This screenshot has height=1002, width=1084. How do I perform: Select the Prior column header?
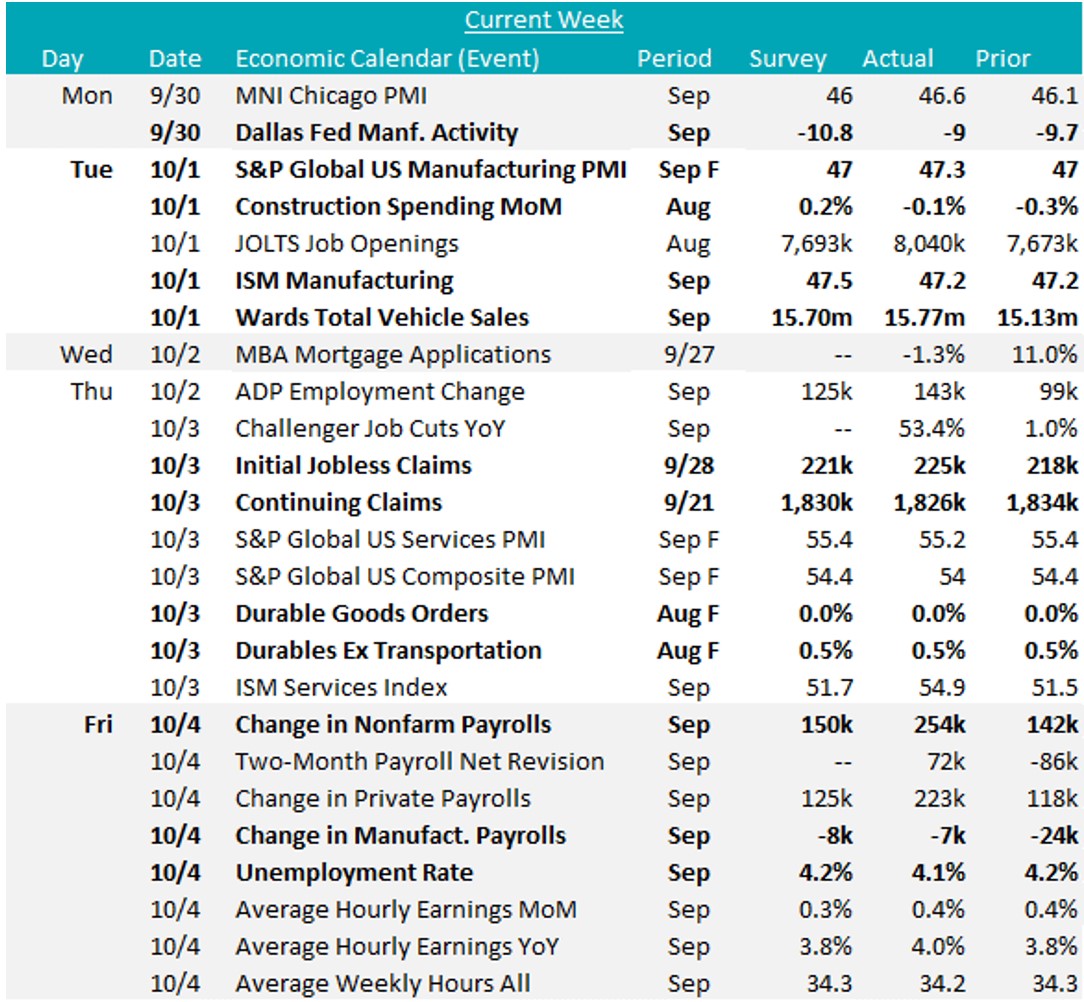[1004, 59]
